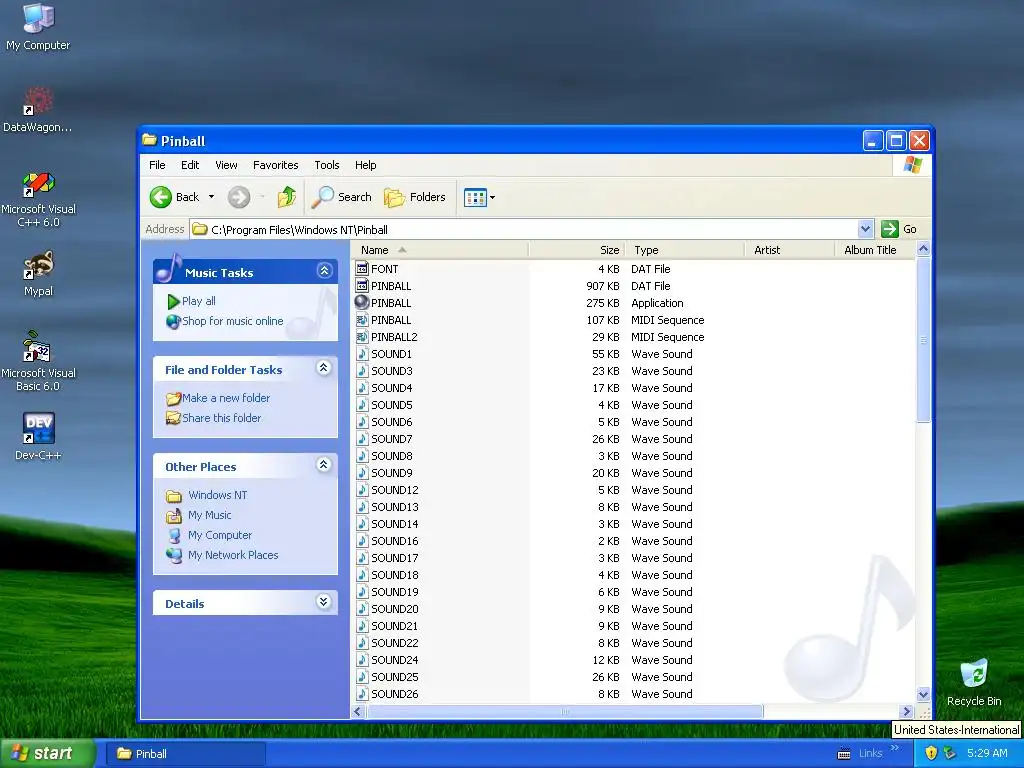Click the Go button
The image size is (1024, 768).
coord(899,229)
